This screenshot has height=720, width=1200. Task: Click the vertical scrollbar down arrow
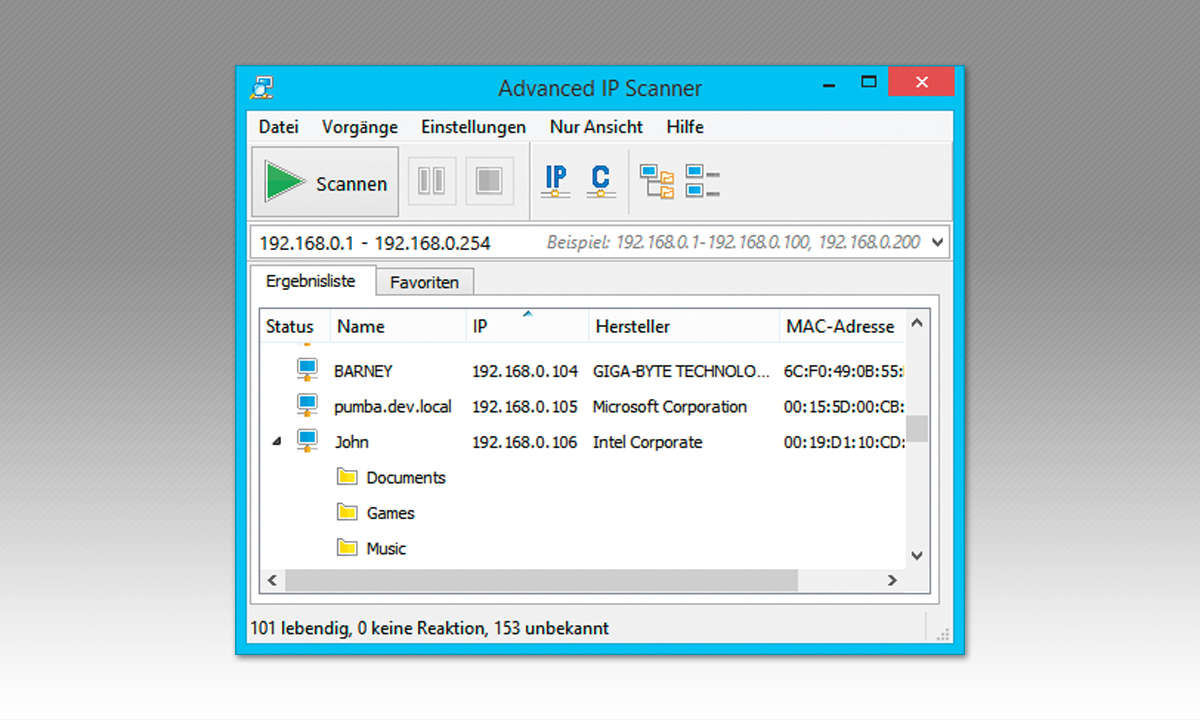tap(917, 555)
